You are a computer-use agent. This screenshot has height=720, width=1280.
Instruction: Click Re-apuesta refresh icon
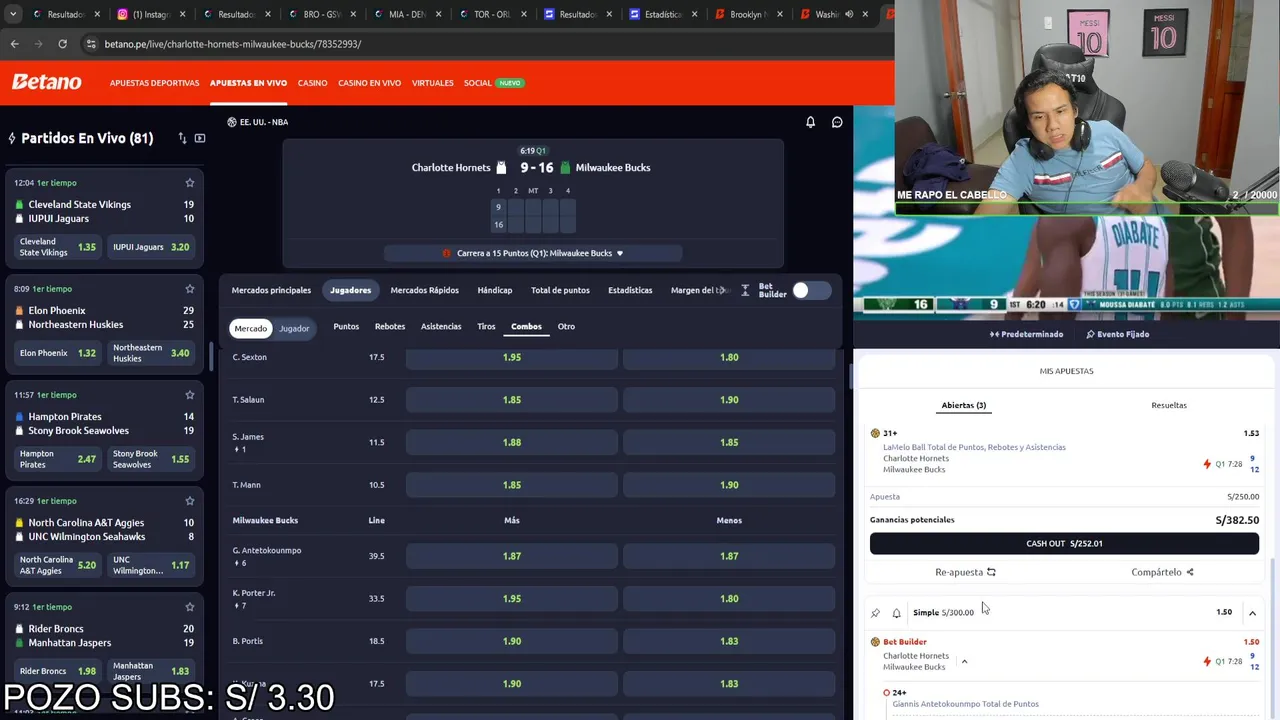click(991, 572)
